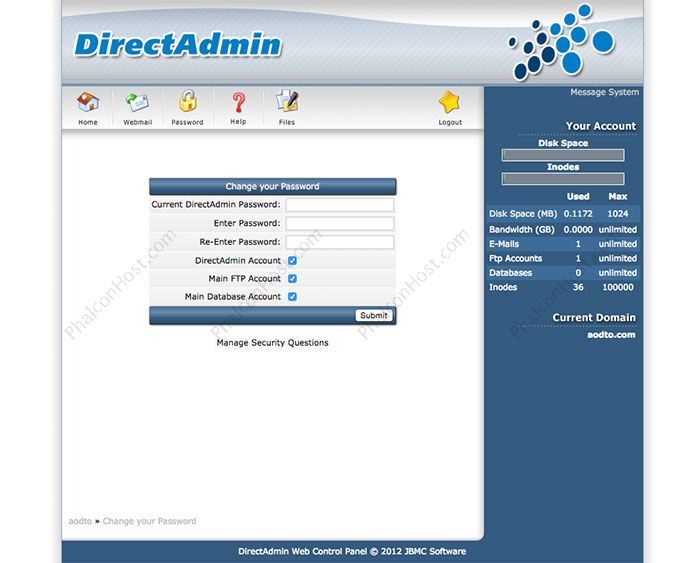Focus the Current DirectAdmin Password field

[x=340, y=205]
